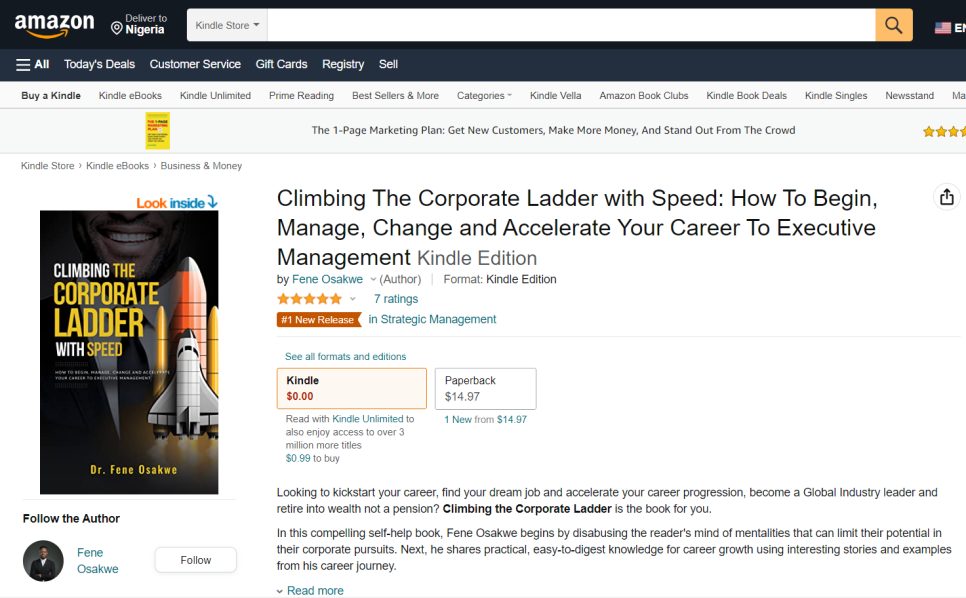Image resolution: width=966 pixels, height=598 pixels.
Task: Click the book cover Look inside image
Action: (129, 350)
